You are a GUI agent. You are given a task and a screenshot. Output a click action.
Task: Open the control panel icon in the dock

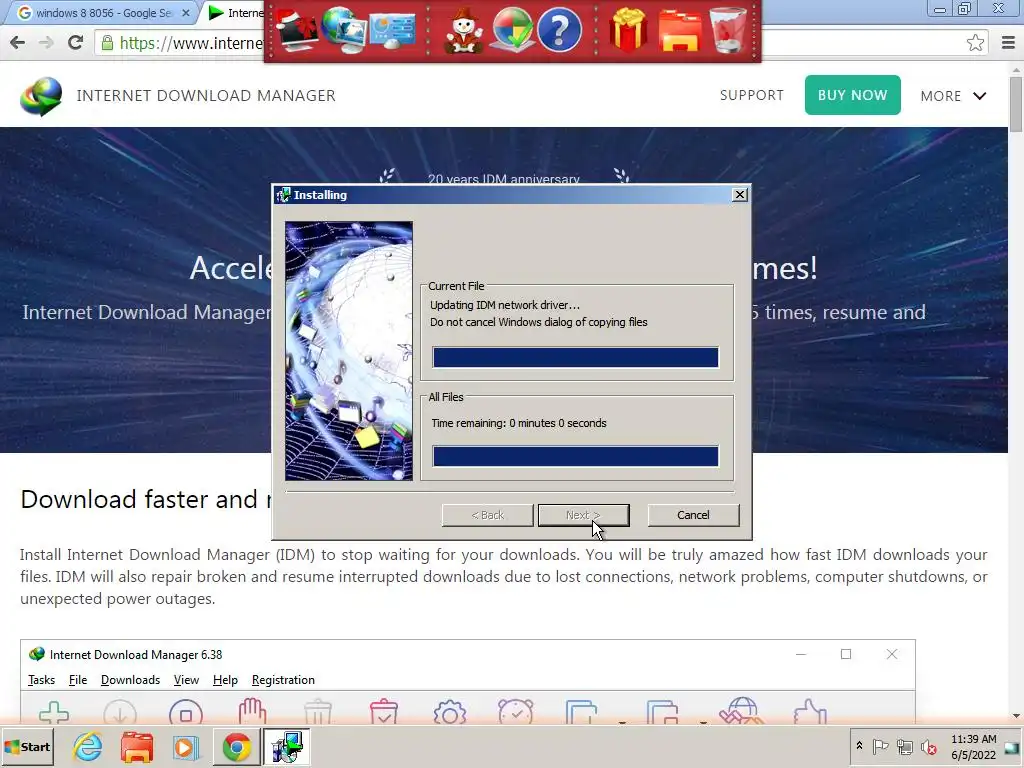pos(392,31)
